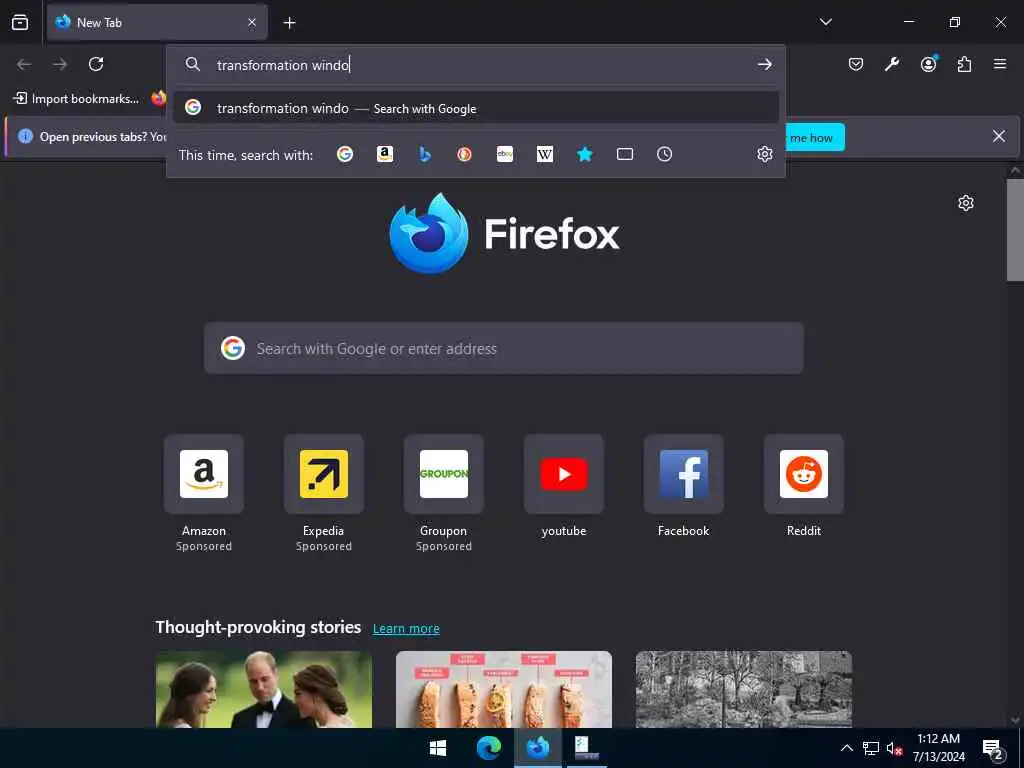The height and width of the screenshot is (768, 1024).
Task: Search this time with Google
Action: (345, 154)
